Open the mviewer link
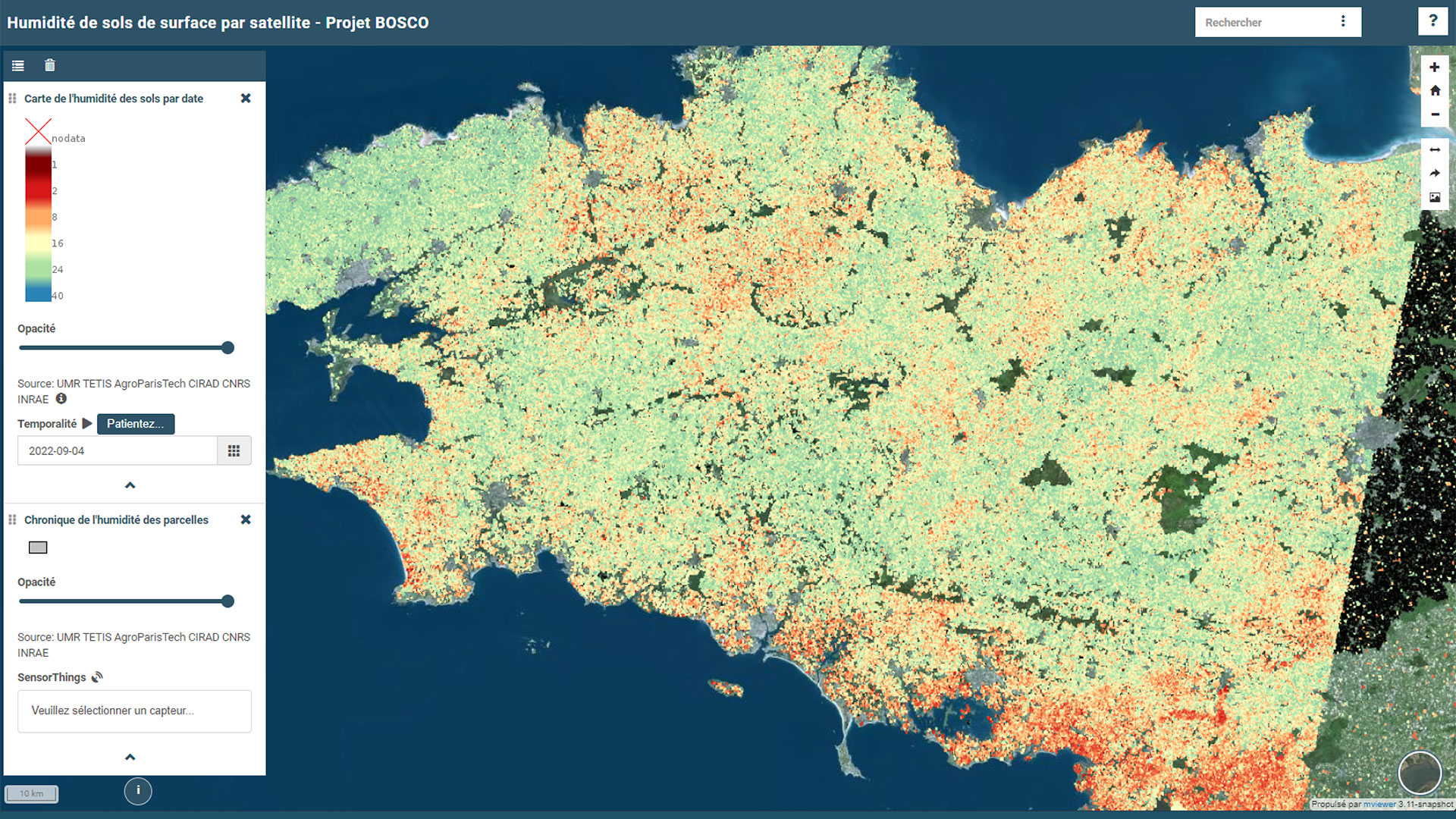The height and width of the screenshot is (819, 1456). pyautogui.click(x=1380, y=805)
